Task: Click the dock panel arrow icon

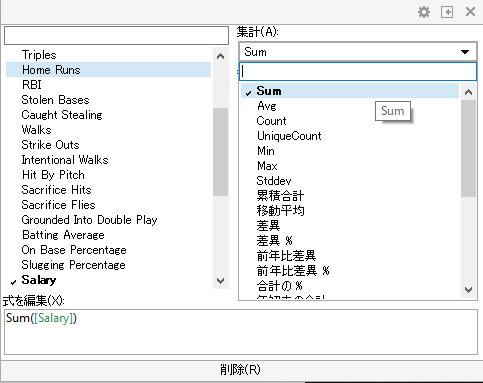Action: tap(447, 12)
